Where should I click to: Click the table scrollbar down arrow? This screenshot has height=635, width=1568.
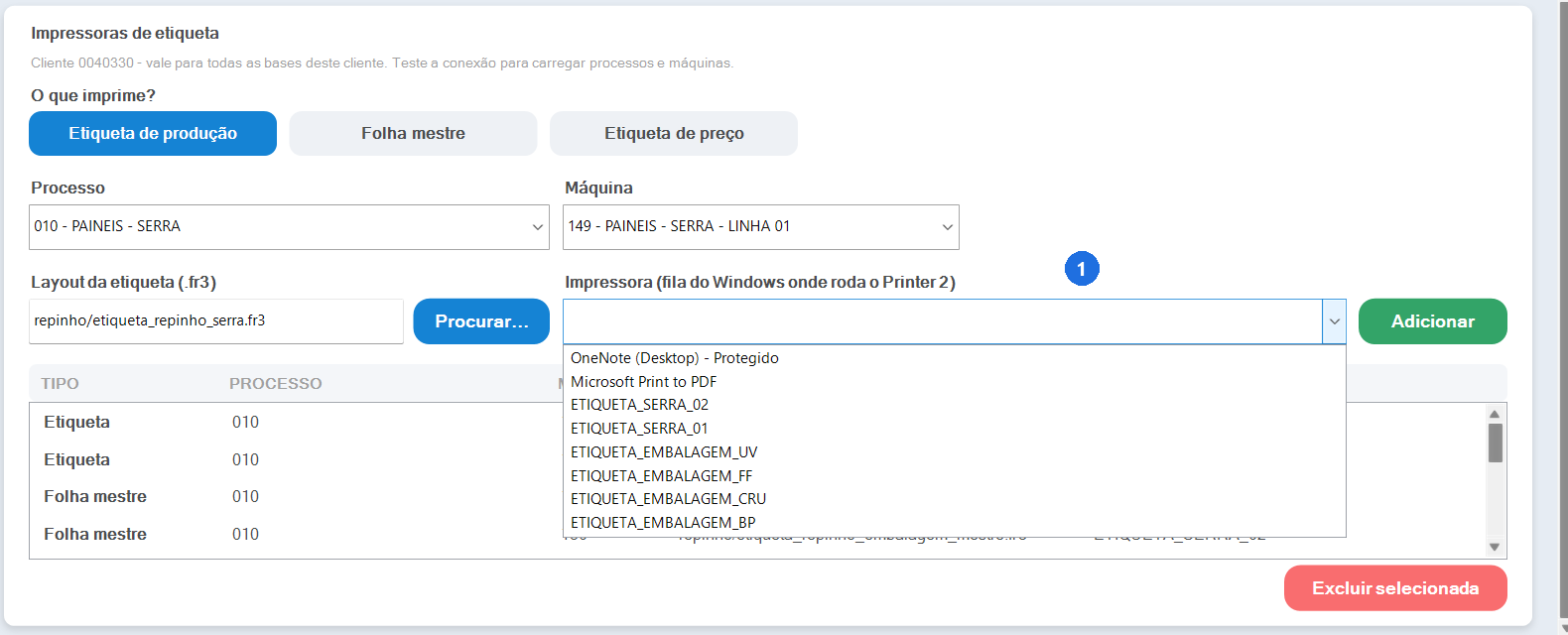coord(1495,547)
